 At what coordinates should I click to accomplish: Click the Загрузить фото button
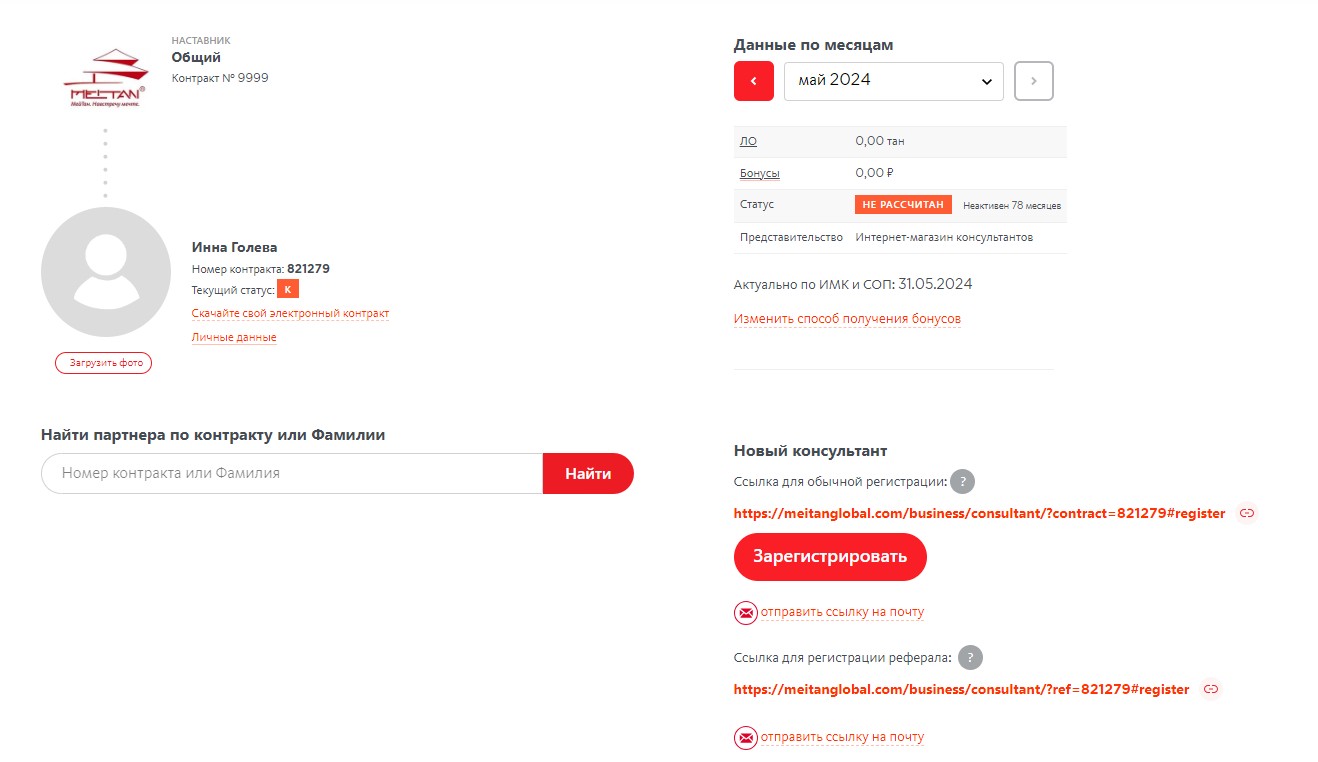coord(103,363)
